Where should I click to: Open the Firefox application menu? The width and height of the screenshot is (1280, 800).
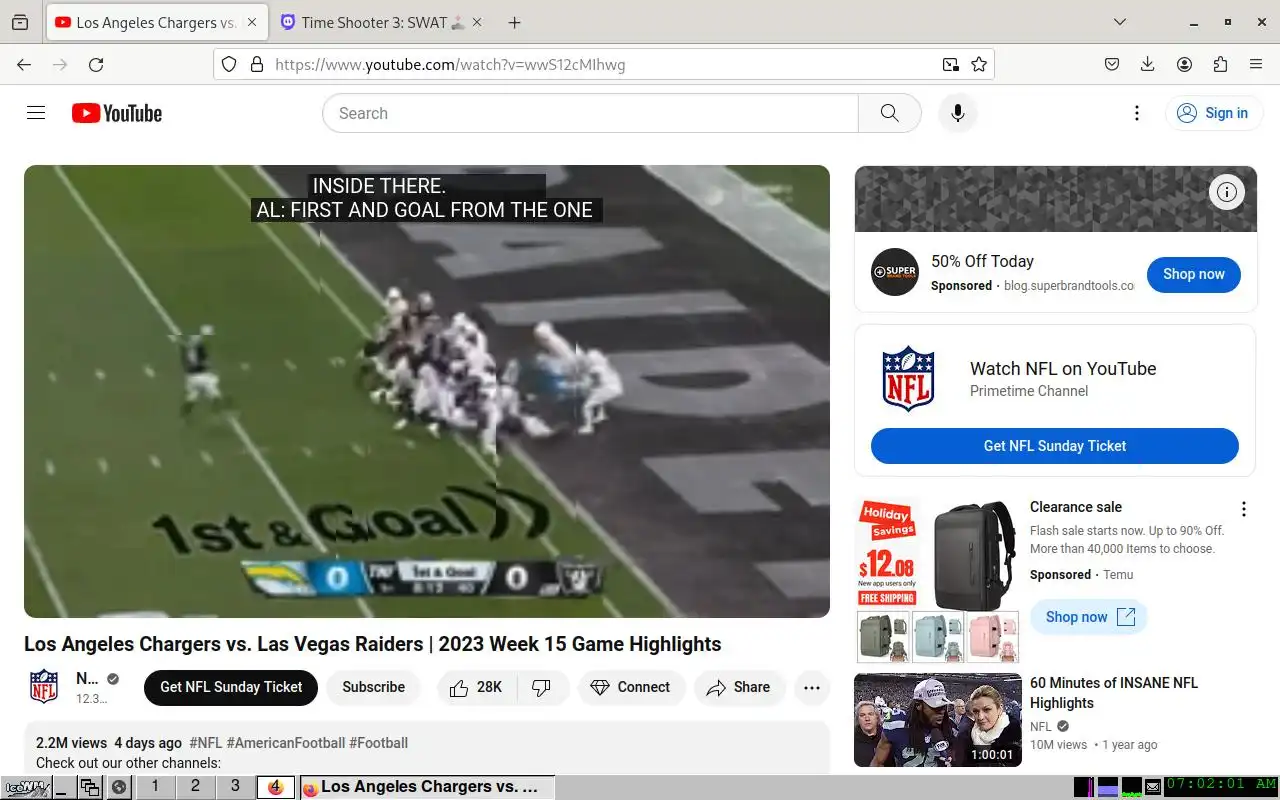[1256, 64]
